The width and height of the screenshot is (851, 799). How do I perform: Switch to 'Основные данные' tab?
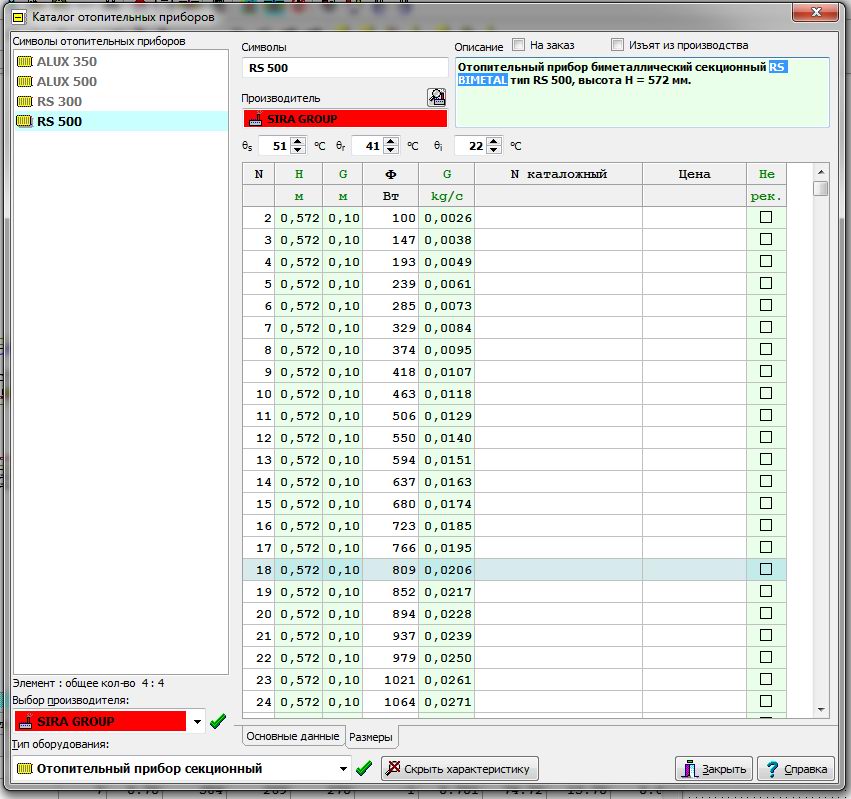(x=292, y=736)
